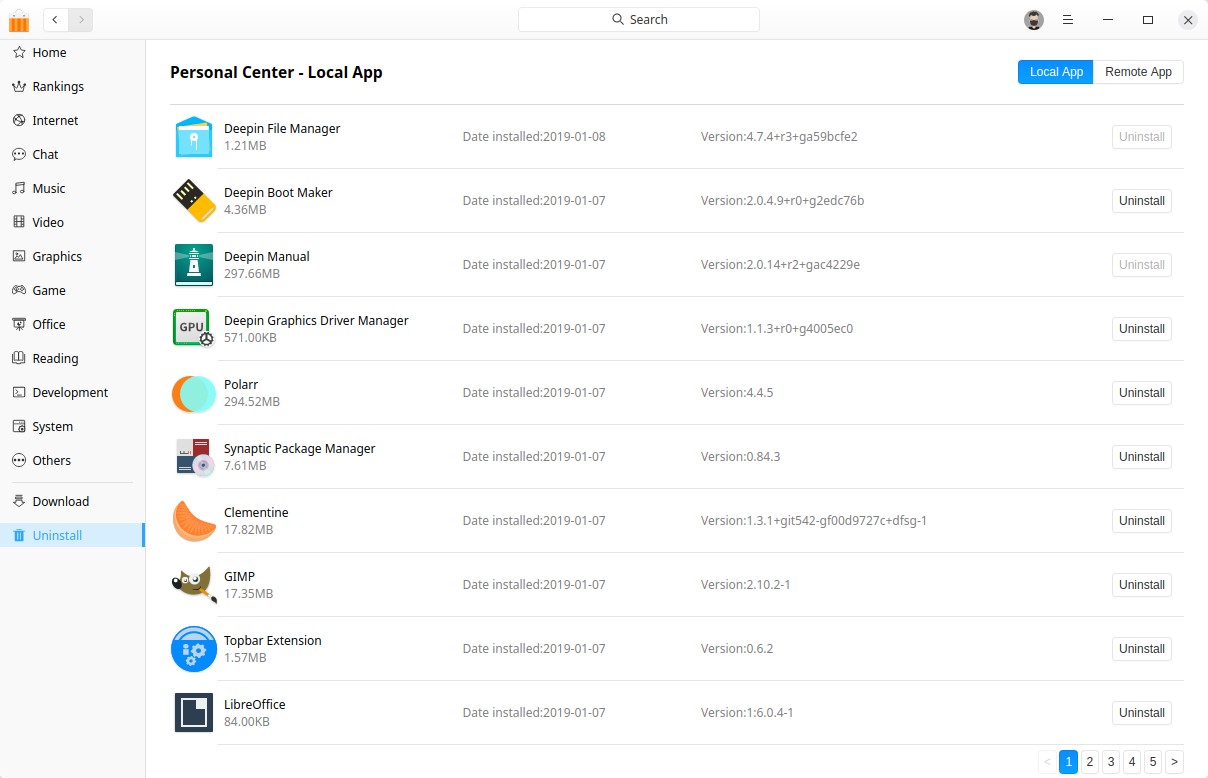Select the Development category
This screenshot has height=778, width=1208.
coord(72,392)
